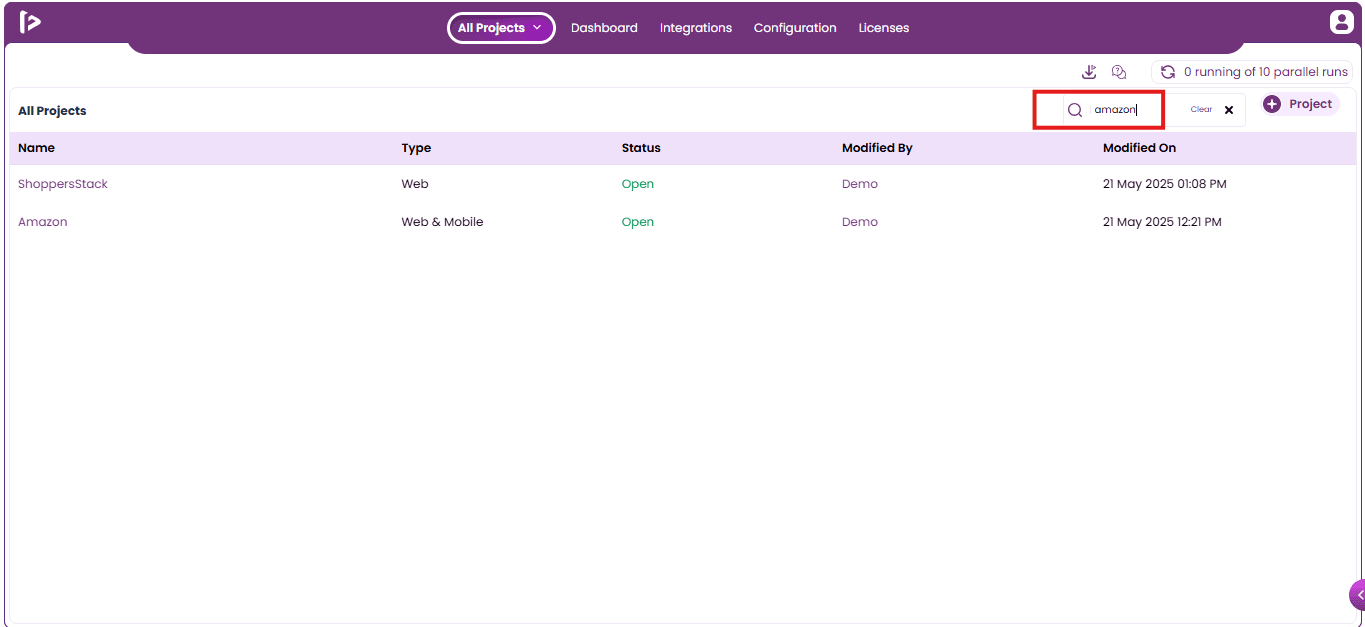Open the purple side panel chevron handle
Viewport: 1365px width, 627px height.
point(1358,595)
